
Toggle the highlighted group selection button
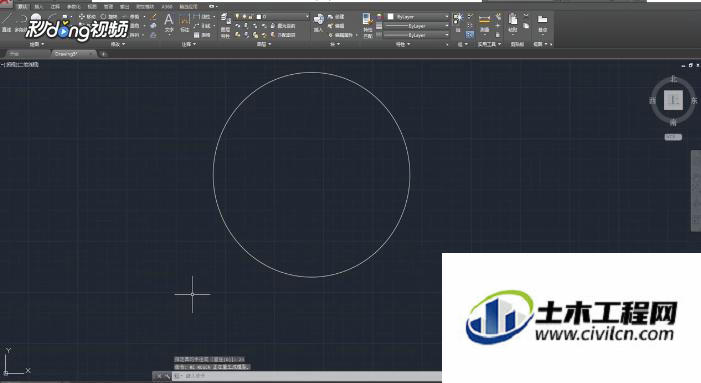pyautogui.click(x=470, y=34)
